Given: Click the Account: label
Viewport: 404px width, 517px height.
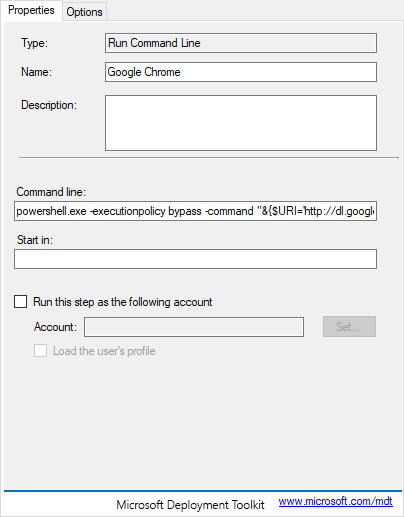Looking at the screenshot, I should [x=55, y=327].
